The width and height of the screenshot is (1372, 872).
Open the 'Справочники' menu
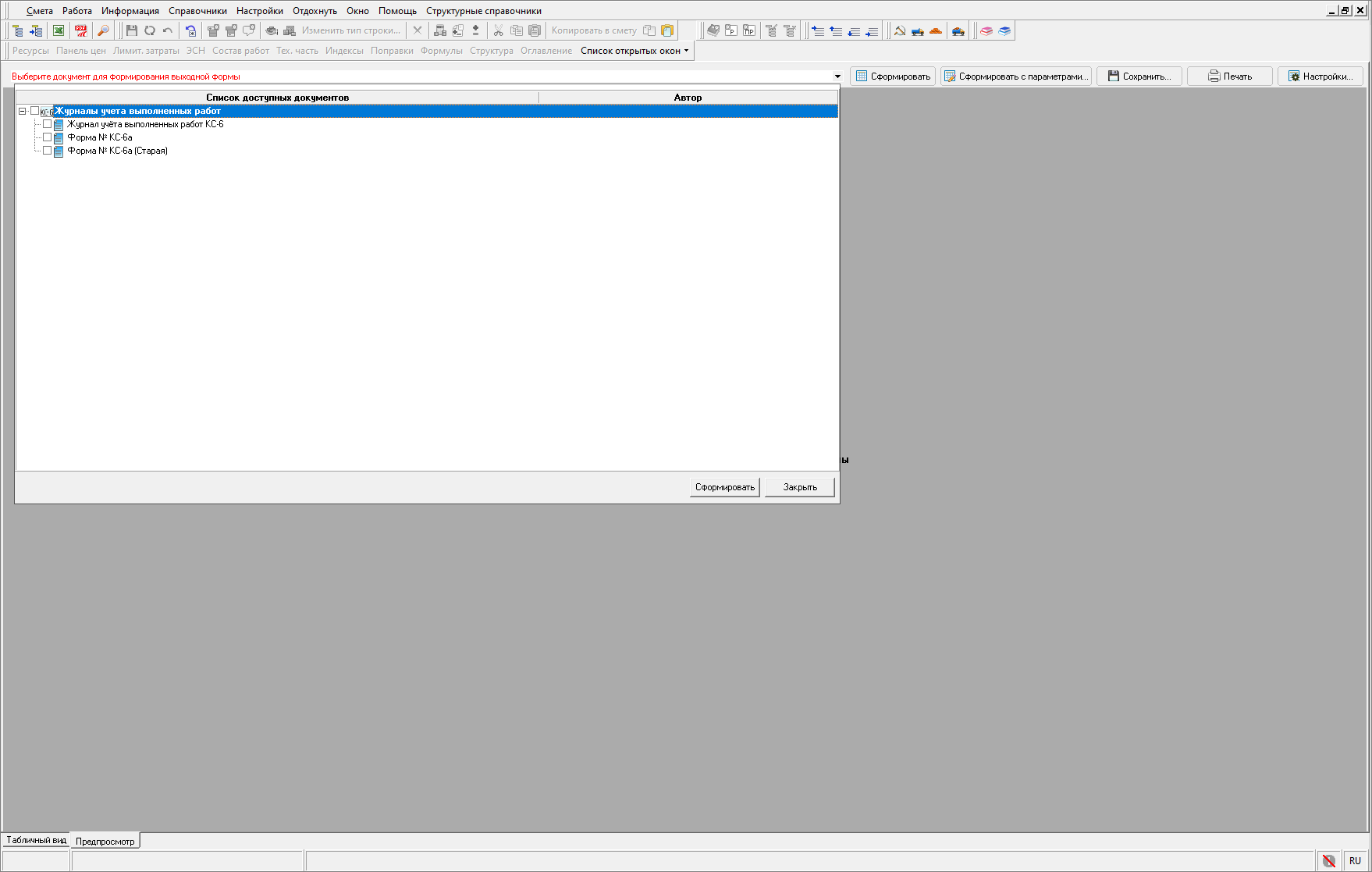[x=197, y=11]
